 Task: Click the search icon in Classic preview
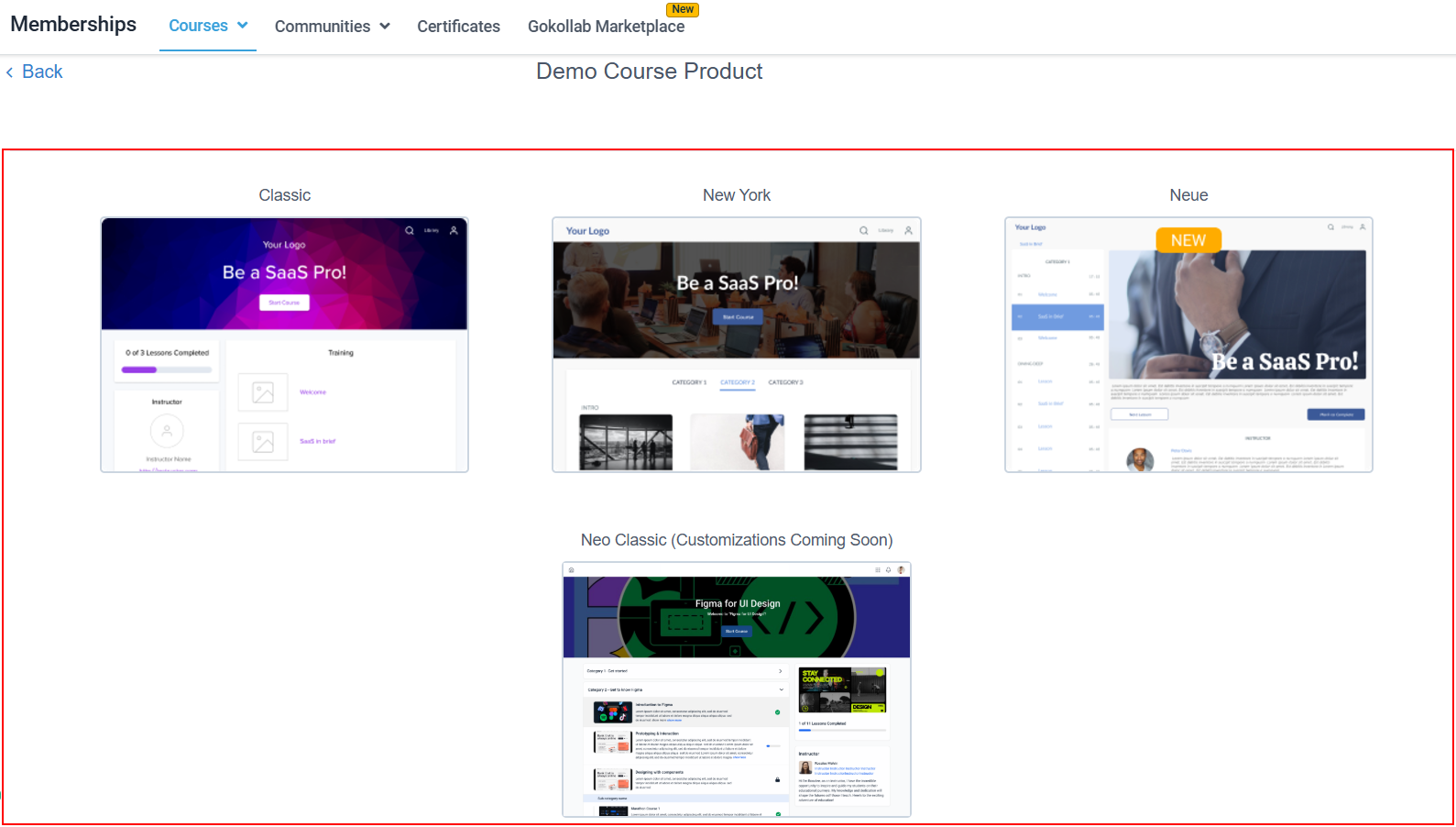[410, 231]
